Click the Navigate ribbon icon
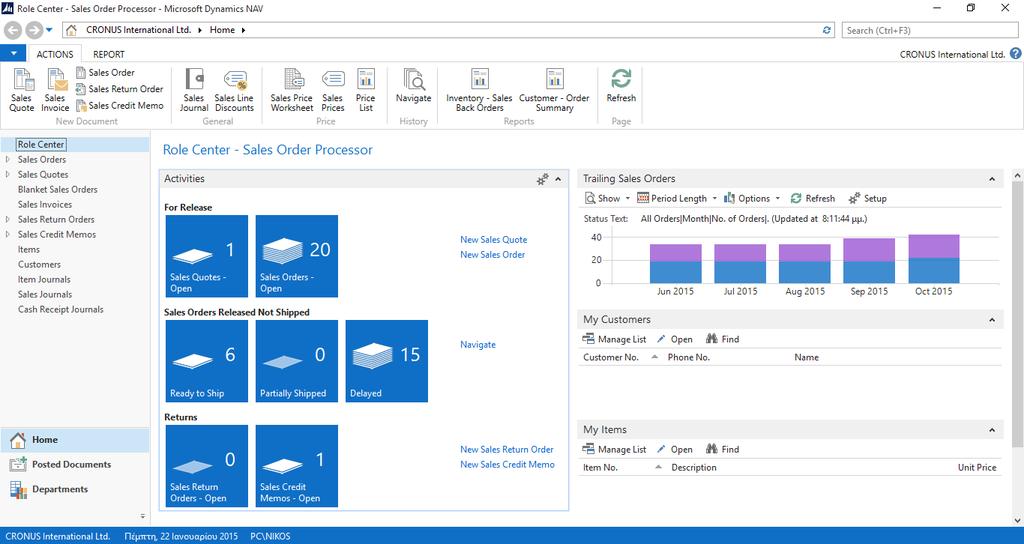This screenshot has height=544, width=1024. [413, 86]
